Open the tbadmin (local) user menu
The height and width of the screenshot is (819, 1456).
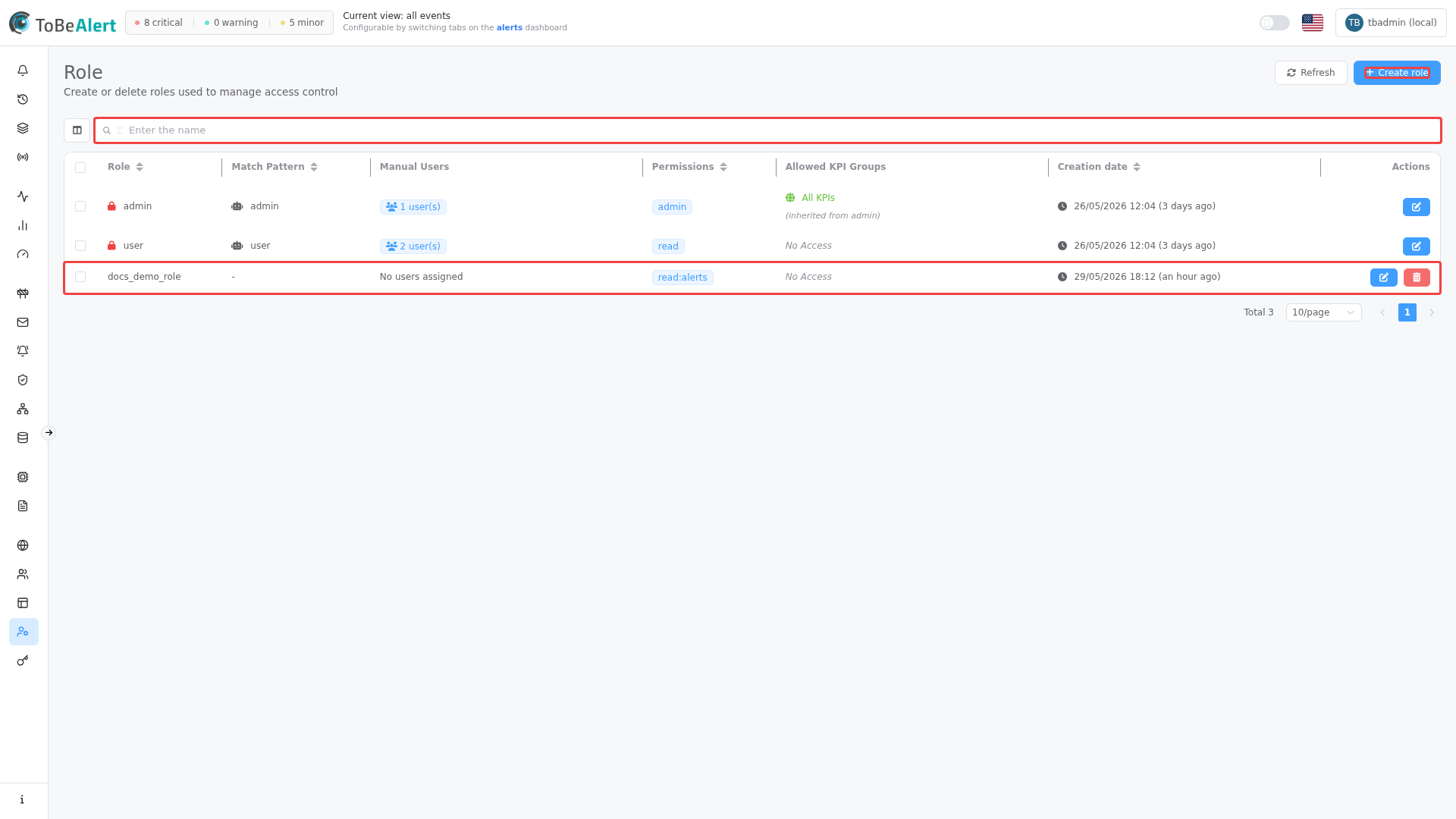click(x=1391, y=23)
